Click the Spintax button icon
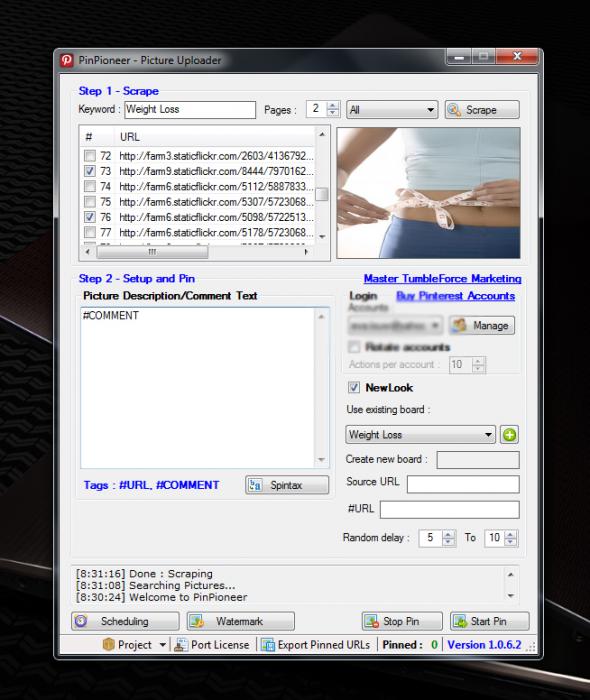The image size is (590, 700). point(255,485)
